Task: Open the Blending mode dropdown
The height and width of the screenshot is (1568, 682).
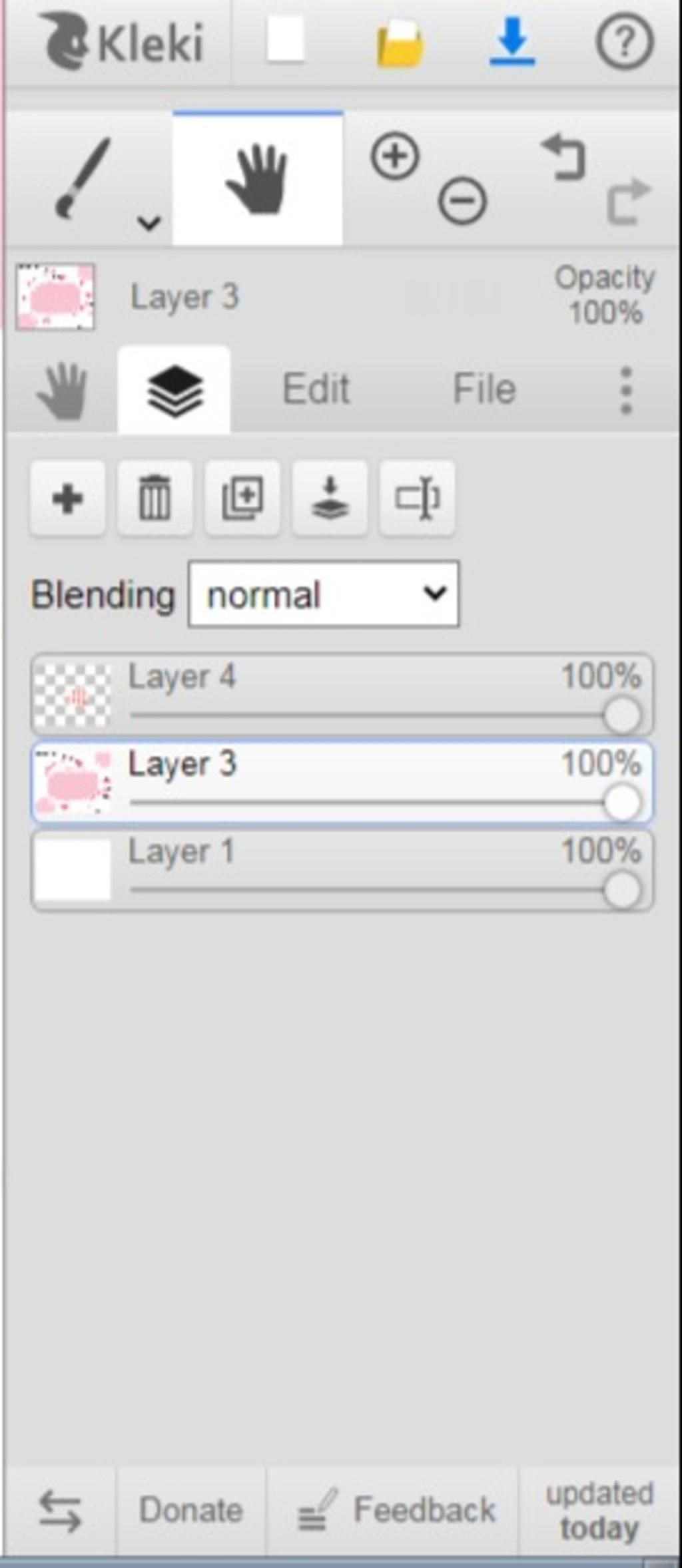Action: pos(324,594)
